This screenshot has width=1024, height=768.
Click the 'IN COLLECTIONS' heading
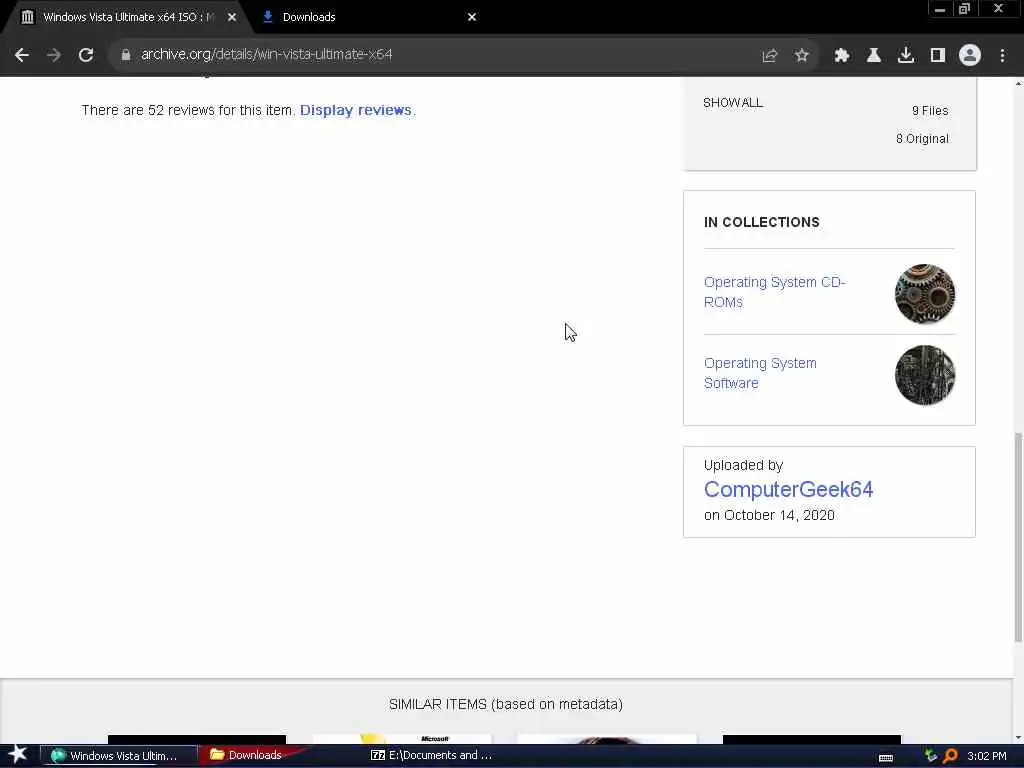coord(761,222)
